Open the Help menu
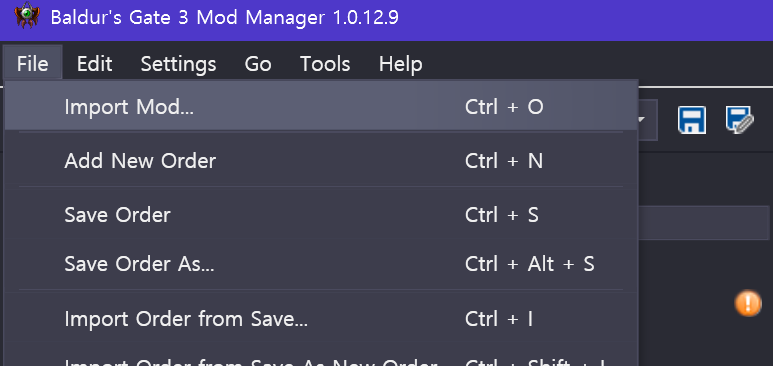 400,64
